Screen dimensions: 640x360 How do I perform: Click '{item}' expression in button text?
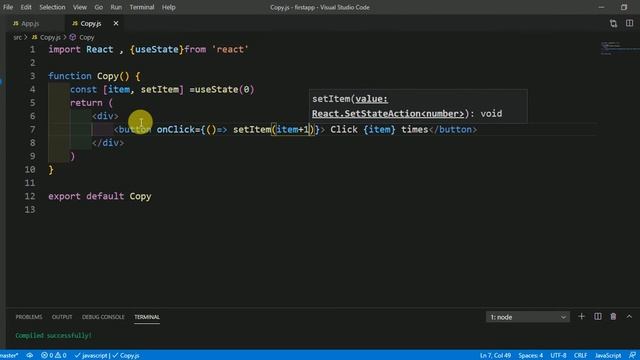click(379, 129)
